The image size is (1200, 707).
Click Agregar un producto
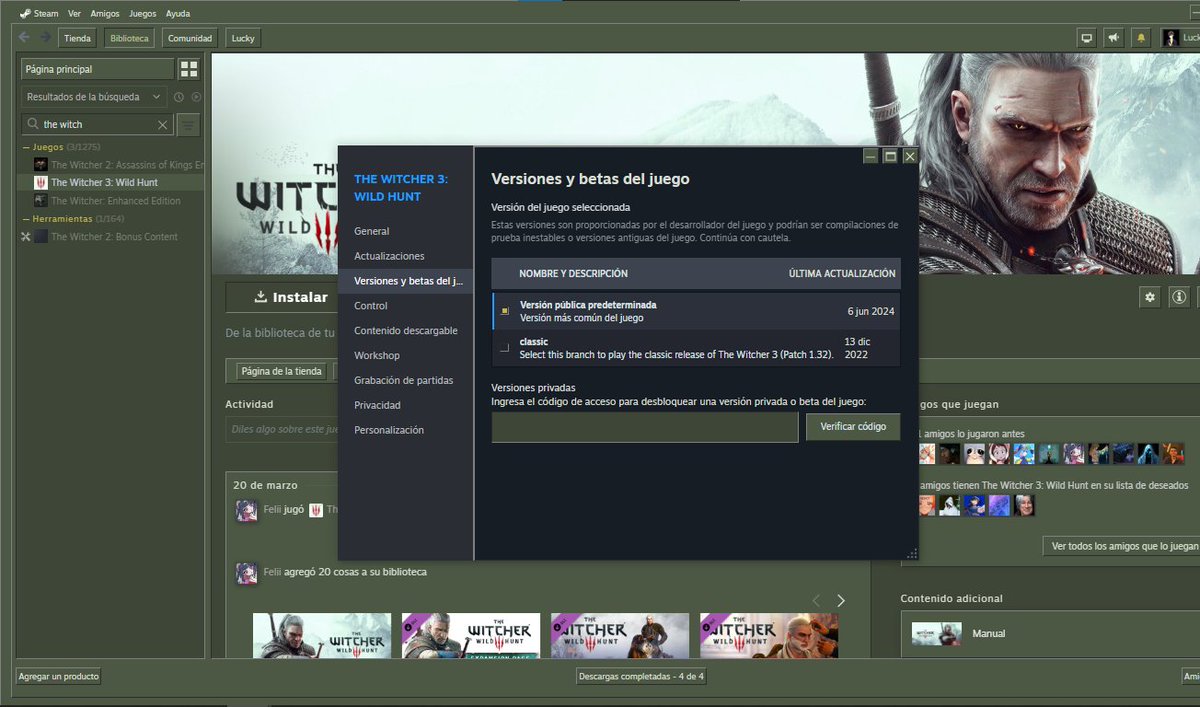tap(59, 676)
